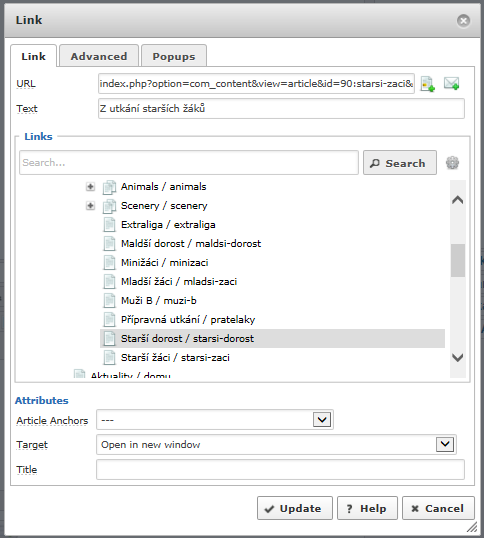Click the links list scrollbar thumb
Screen dimensions: 484x538
(x=458, y=260)
